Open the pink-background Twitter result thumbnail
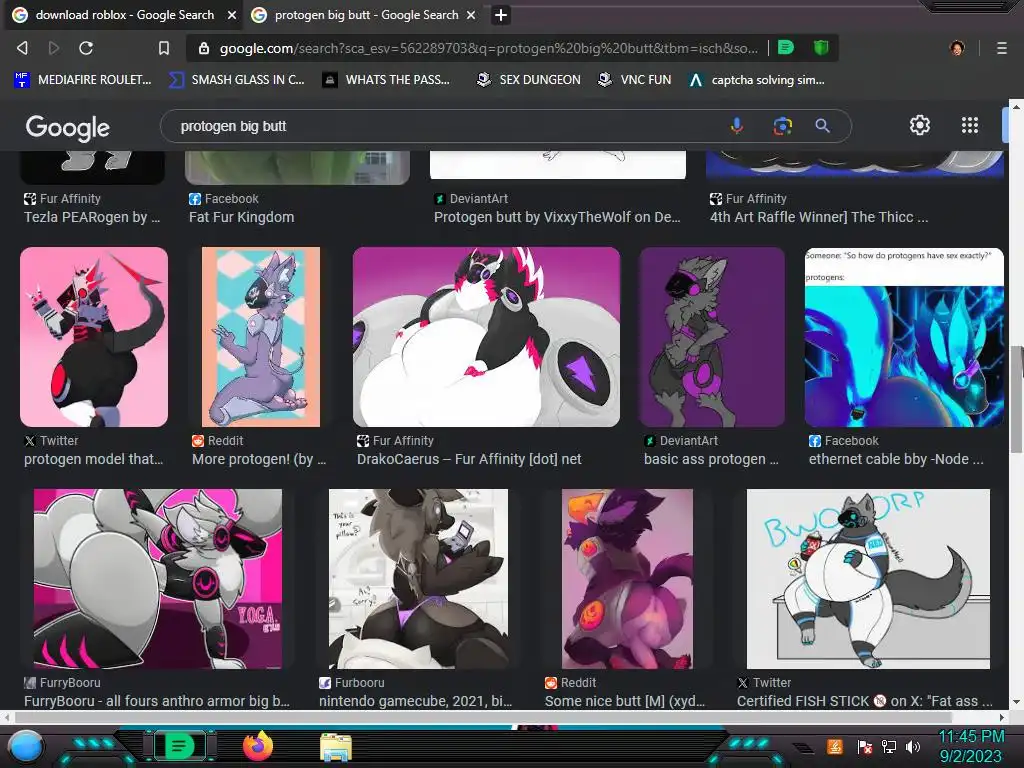 94,337
